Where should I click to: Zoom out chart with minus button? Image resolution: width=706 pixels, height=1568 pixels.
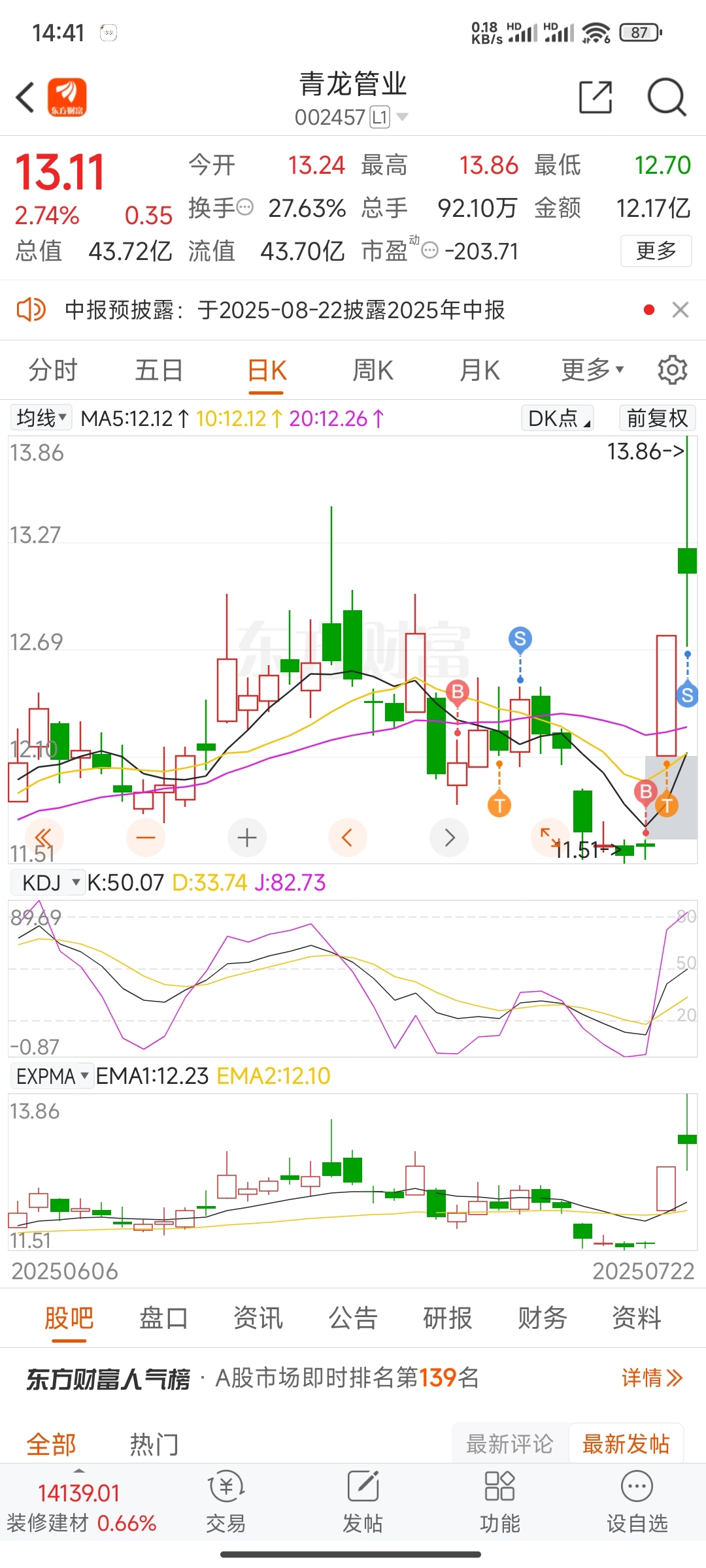[145, 837]
